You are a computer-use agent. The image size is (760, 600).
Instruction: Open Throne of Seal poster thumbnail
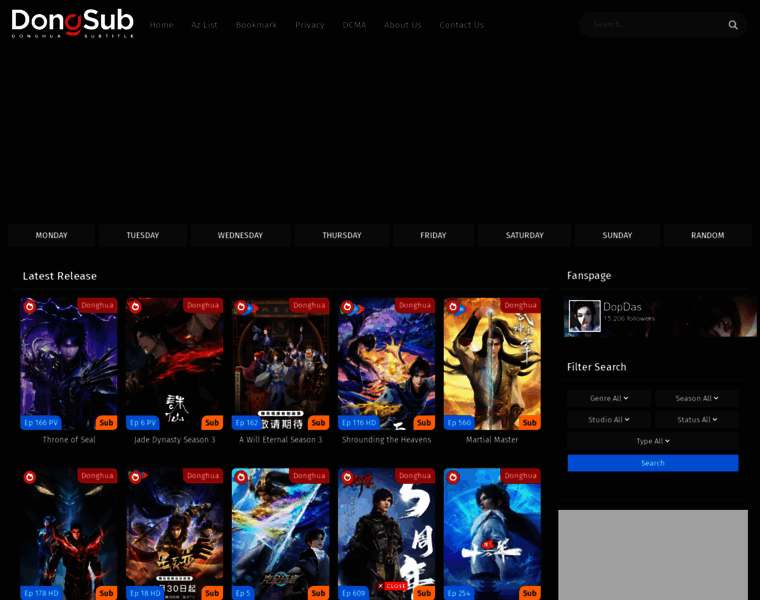[x=69, y=363]
